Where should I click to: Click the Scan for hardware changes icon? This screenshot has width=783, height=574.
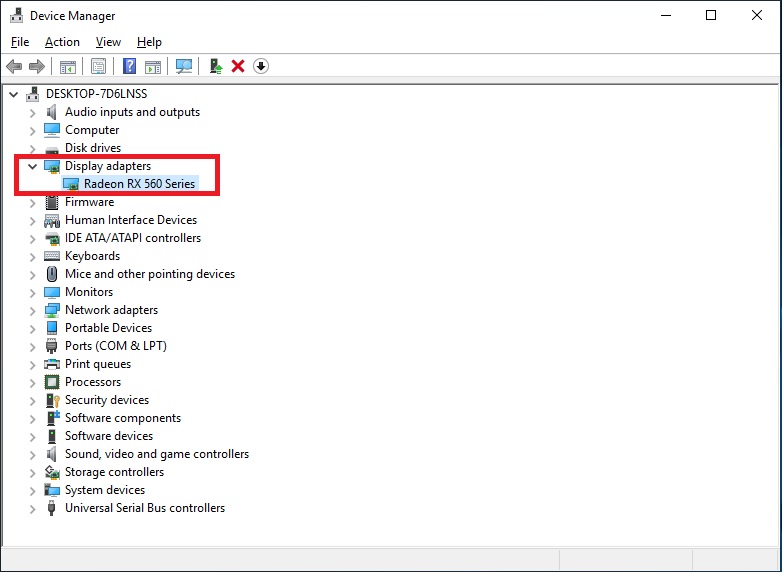coord(184,66)
